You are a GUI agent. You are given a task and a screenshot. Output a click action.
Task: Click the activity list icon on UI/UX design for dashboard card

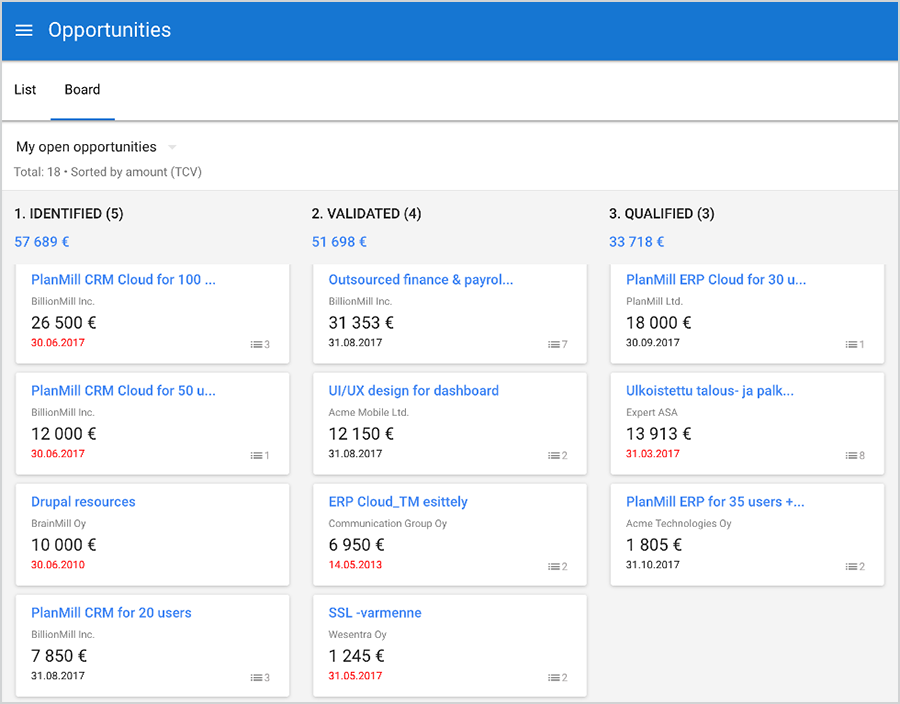point(553,456)
